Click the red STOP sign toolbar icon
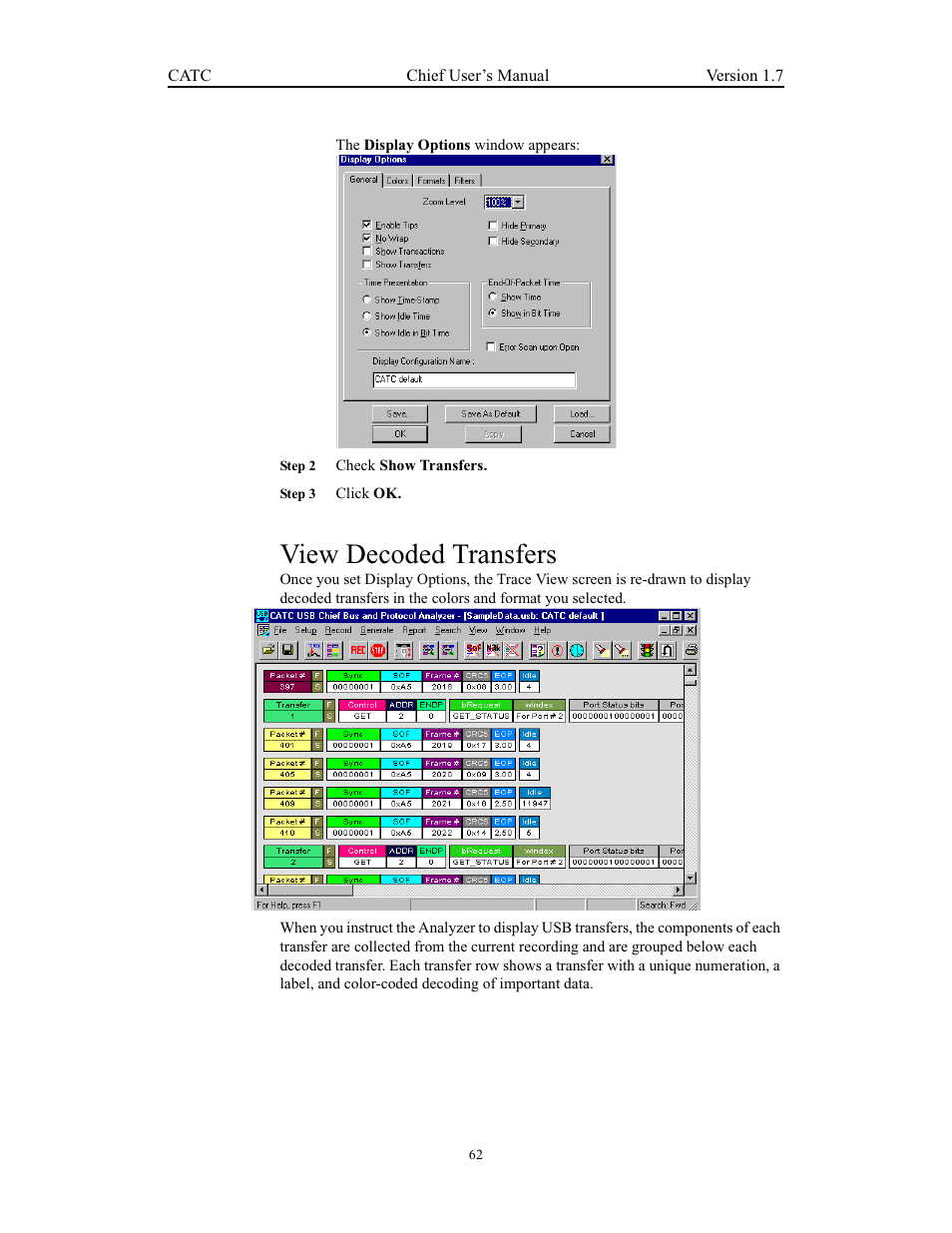This screenshot has height=1233, width=952. pos(378,650)
